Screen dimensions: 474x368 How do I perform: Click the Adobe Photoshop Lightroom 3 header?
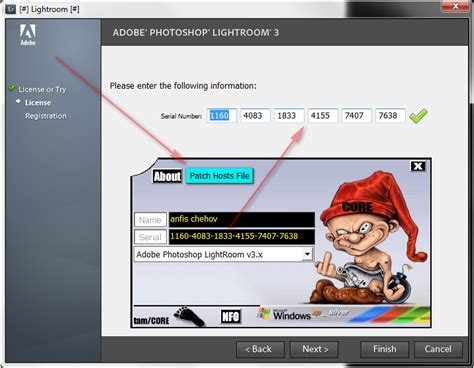pyautogui.click(x=196, y=33)
